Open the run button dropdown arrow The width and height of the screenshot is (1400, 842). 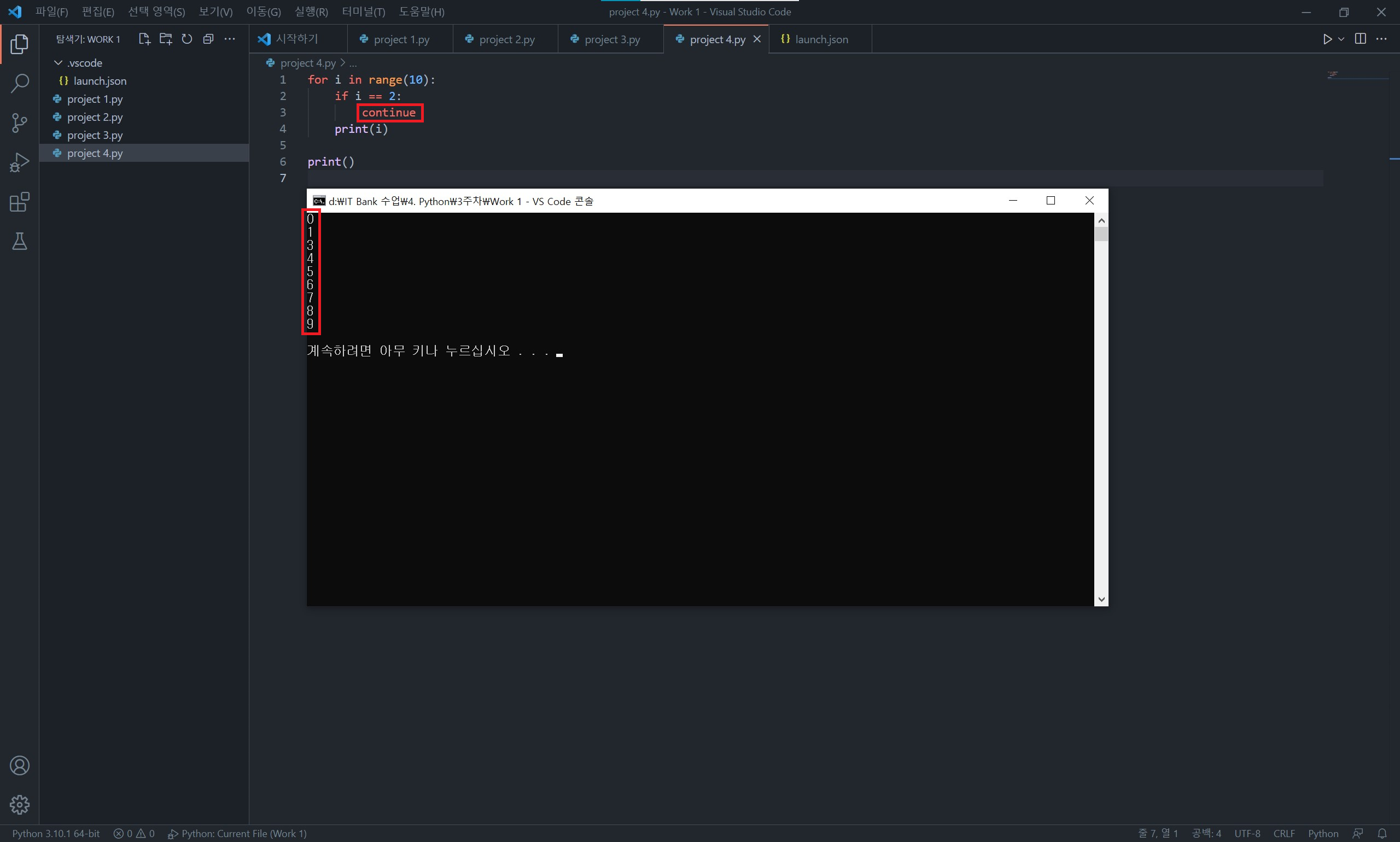pos(1341,39)
